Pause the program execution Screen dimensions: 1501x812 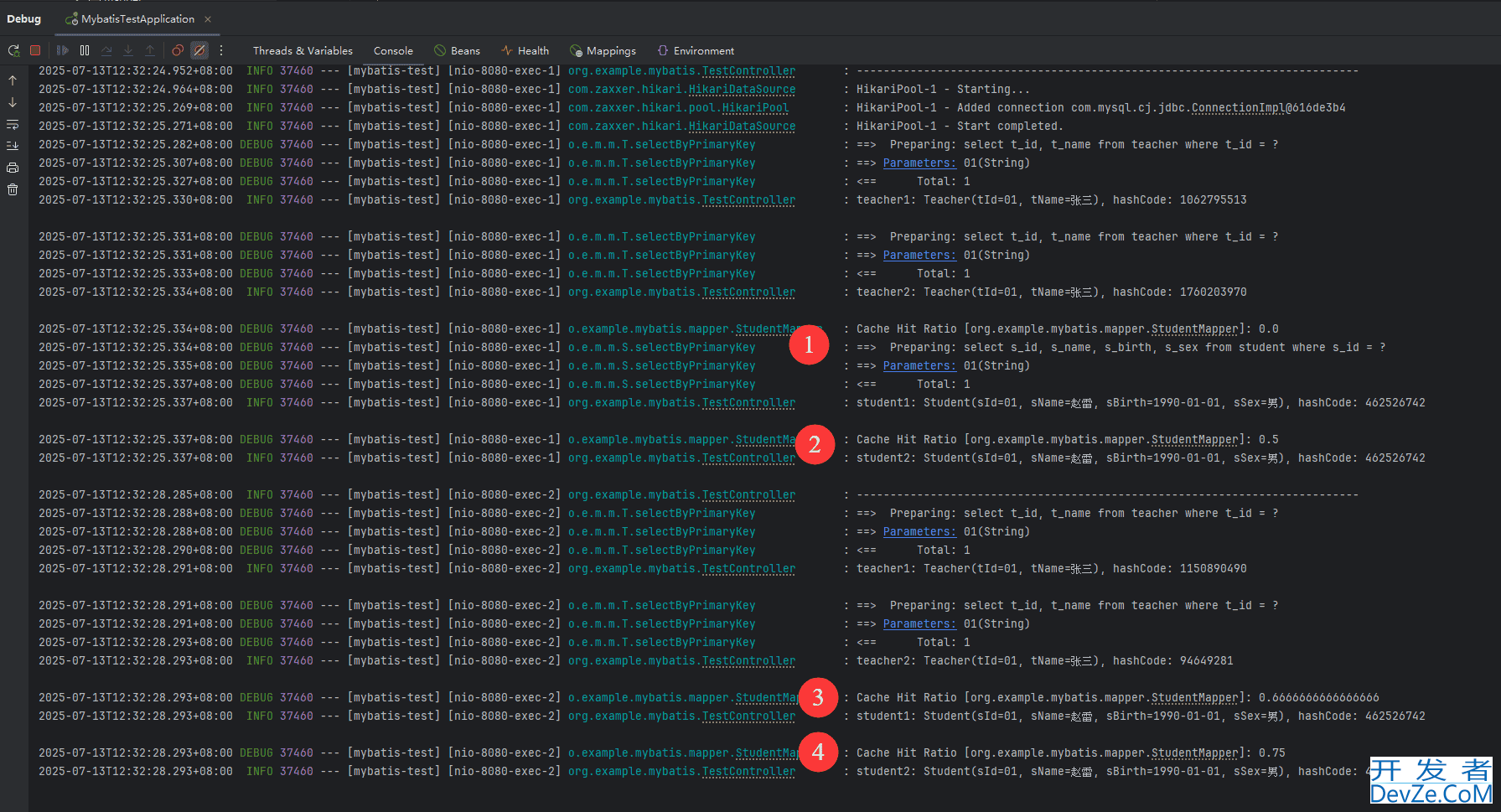tap(85, 50)
